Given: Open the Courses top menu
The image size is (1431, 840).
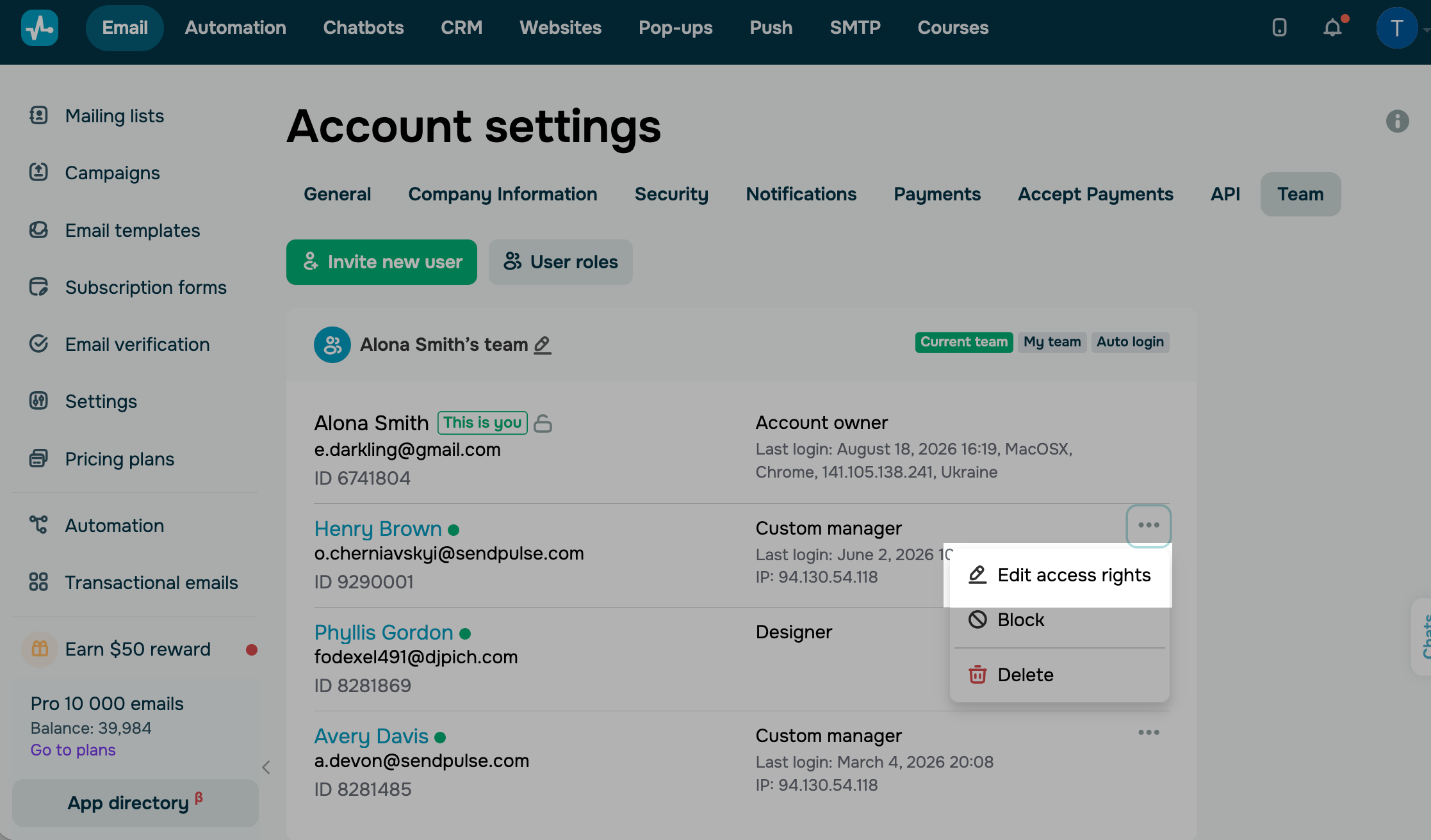Looking at the screenshot, I should click(x=953, y=28).
